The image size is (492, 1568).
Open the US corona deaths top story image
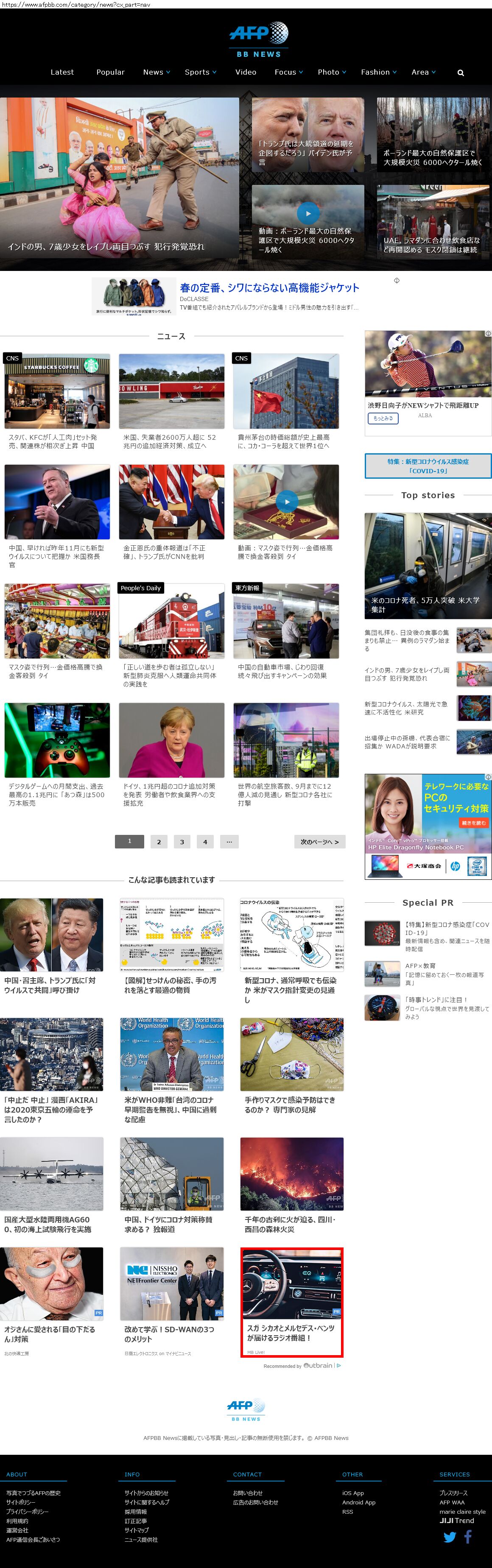(x=428, y=566)
